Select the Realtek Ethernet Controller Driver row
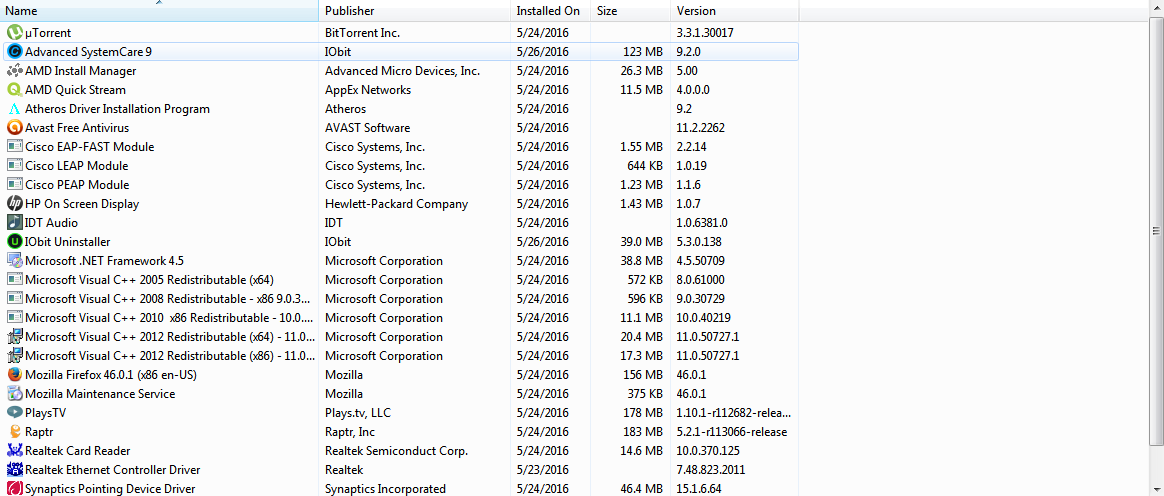Image resolution: width=1164 pixels, height=496 pixels. point(112,470)
